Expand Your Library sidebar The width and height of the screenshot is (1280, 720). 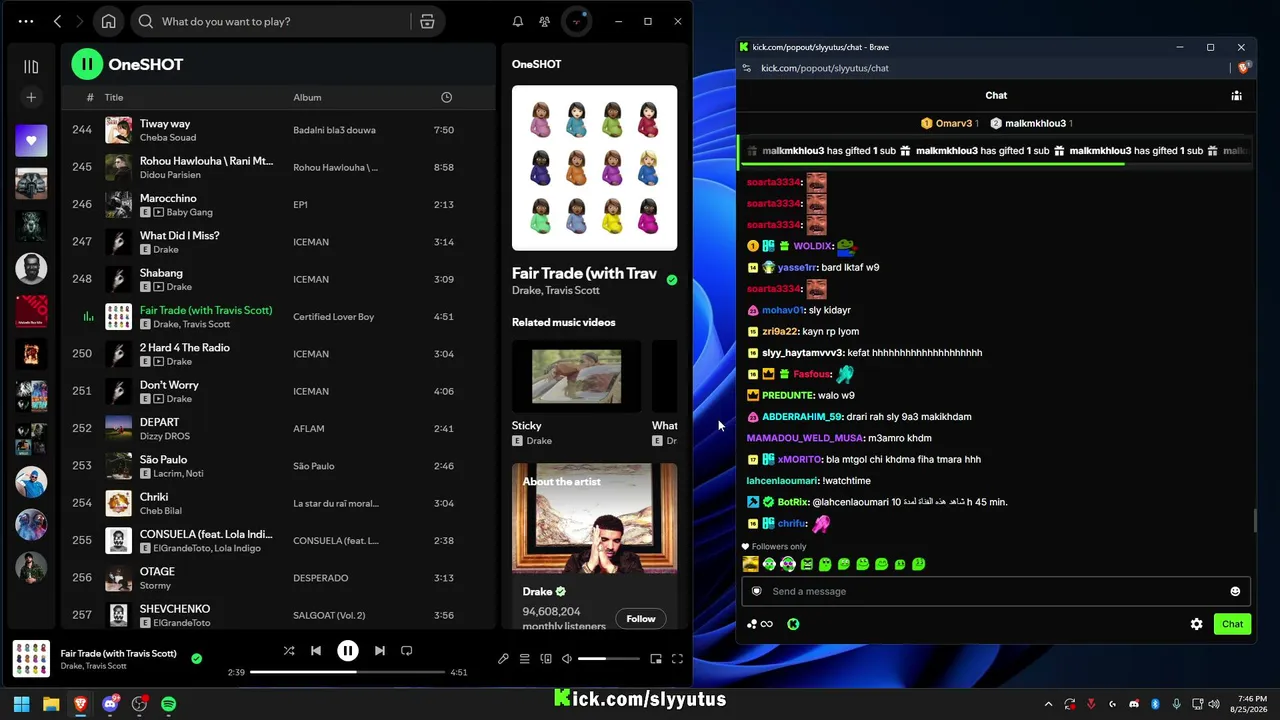(x=31, y=66)
